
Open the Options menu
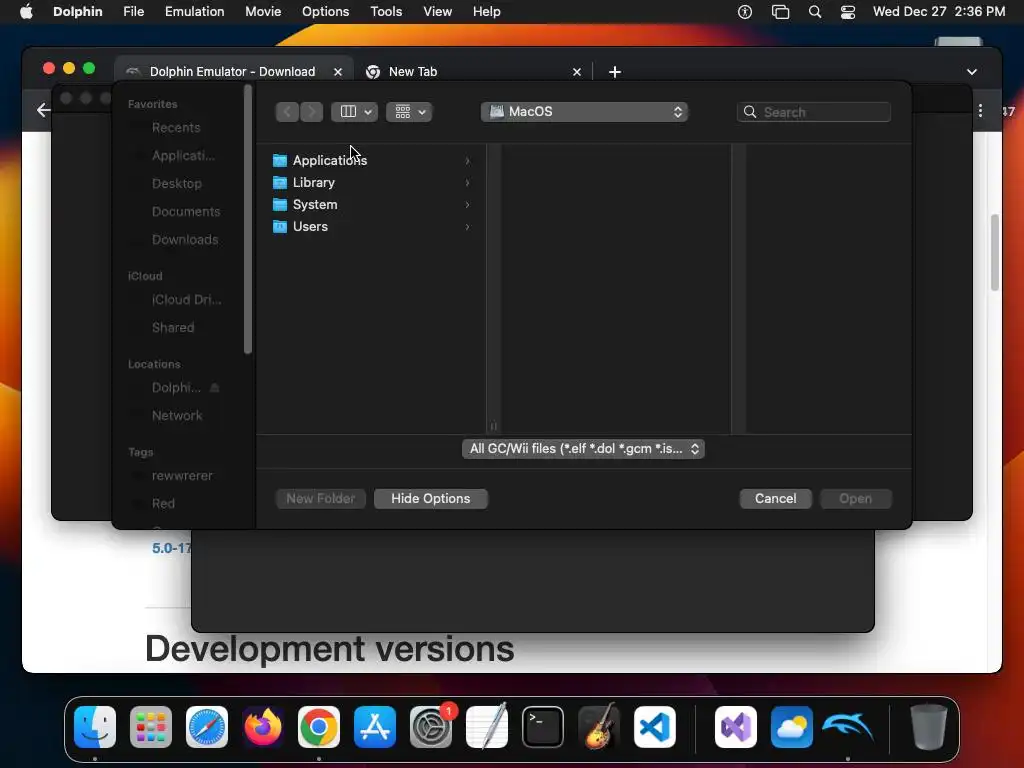[x=325, y=12]
